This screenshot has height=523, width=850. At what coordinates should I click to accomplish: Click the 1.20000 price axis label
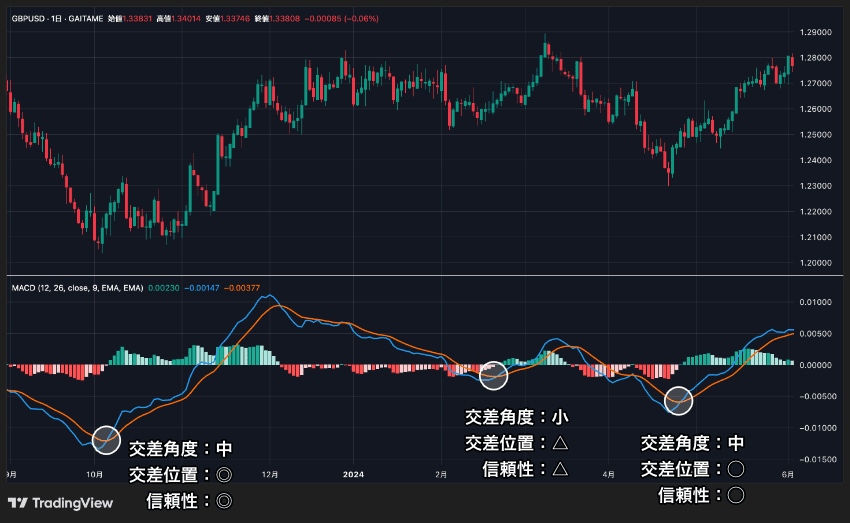click(816, 263)
